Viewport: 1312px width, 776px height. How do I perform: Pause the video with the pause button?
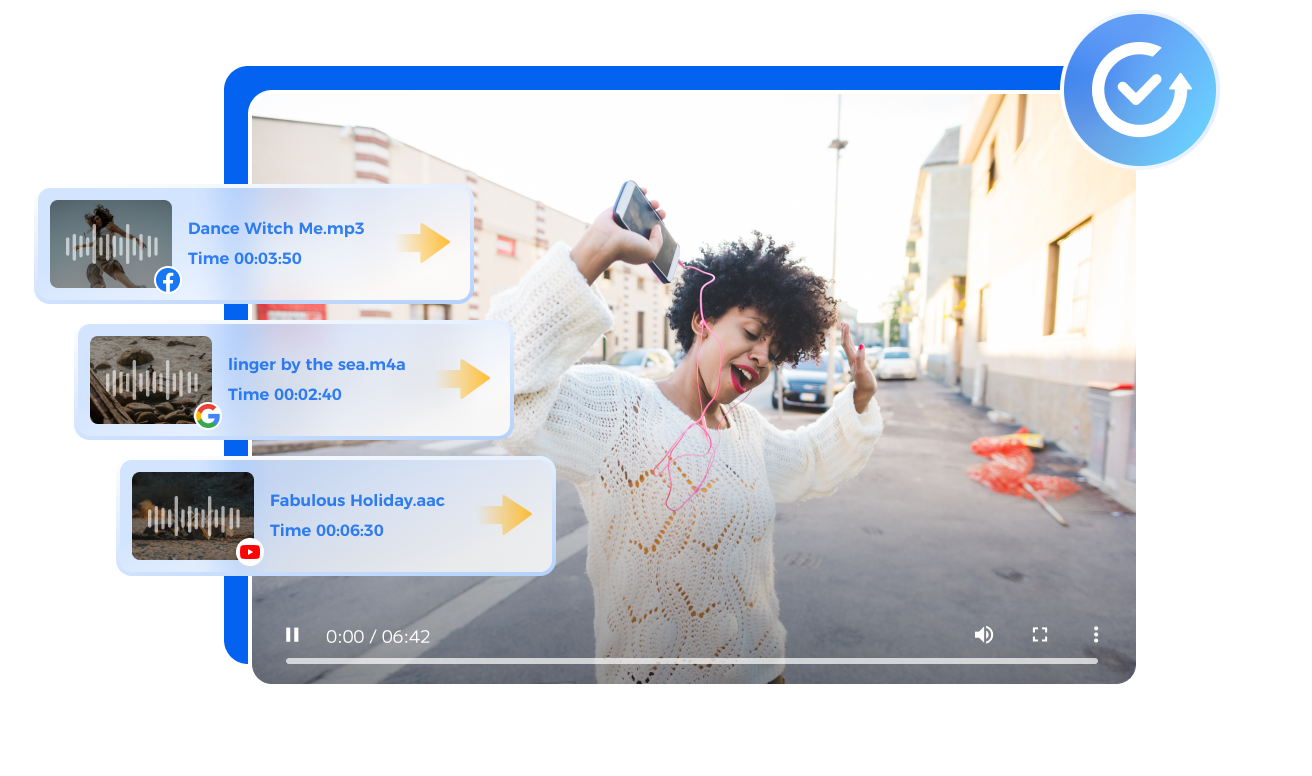(x=292, y=635)
